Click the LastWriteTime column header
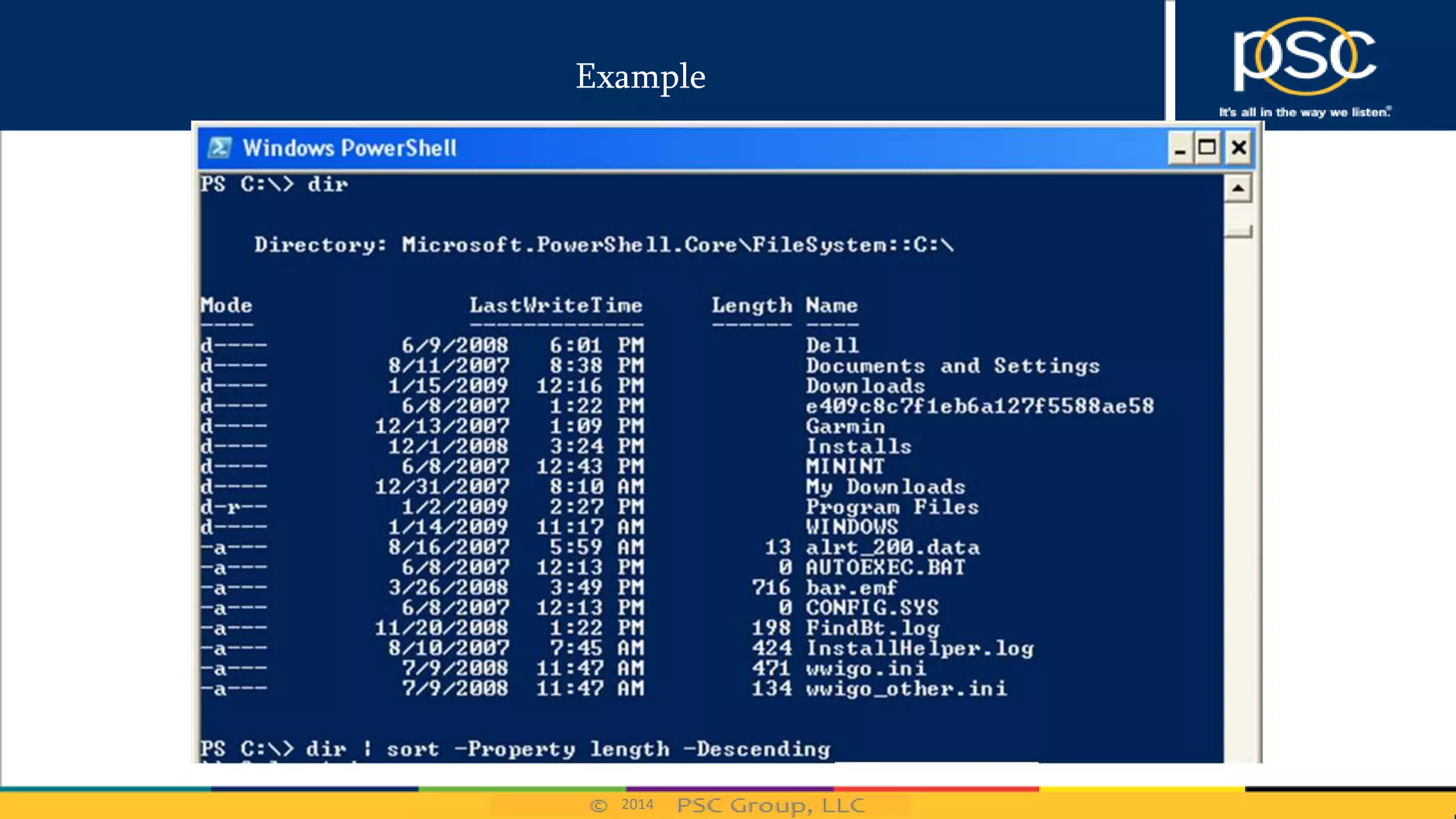Viewport: 1456px width, 819px height. coord(555,306)
